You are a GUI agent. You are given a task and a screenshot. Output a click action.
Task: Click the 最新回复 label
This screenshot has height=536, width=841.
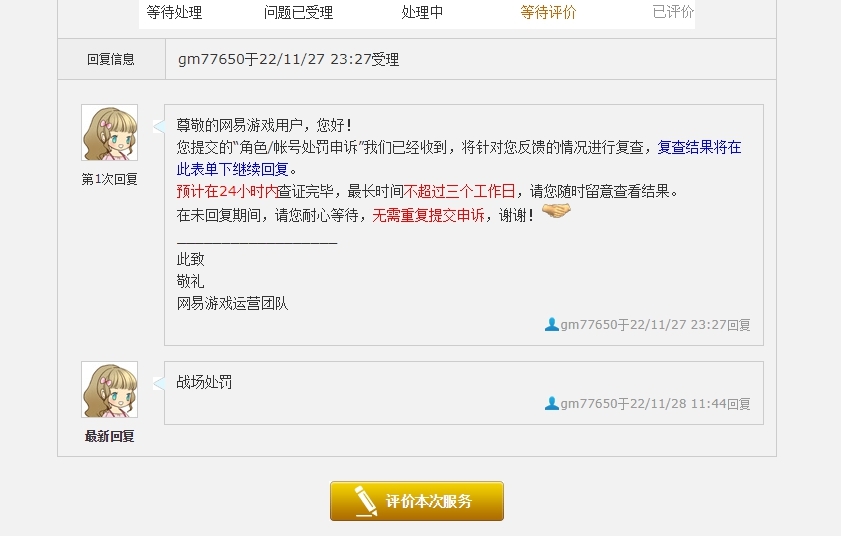tap(109, 436)
